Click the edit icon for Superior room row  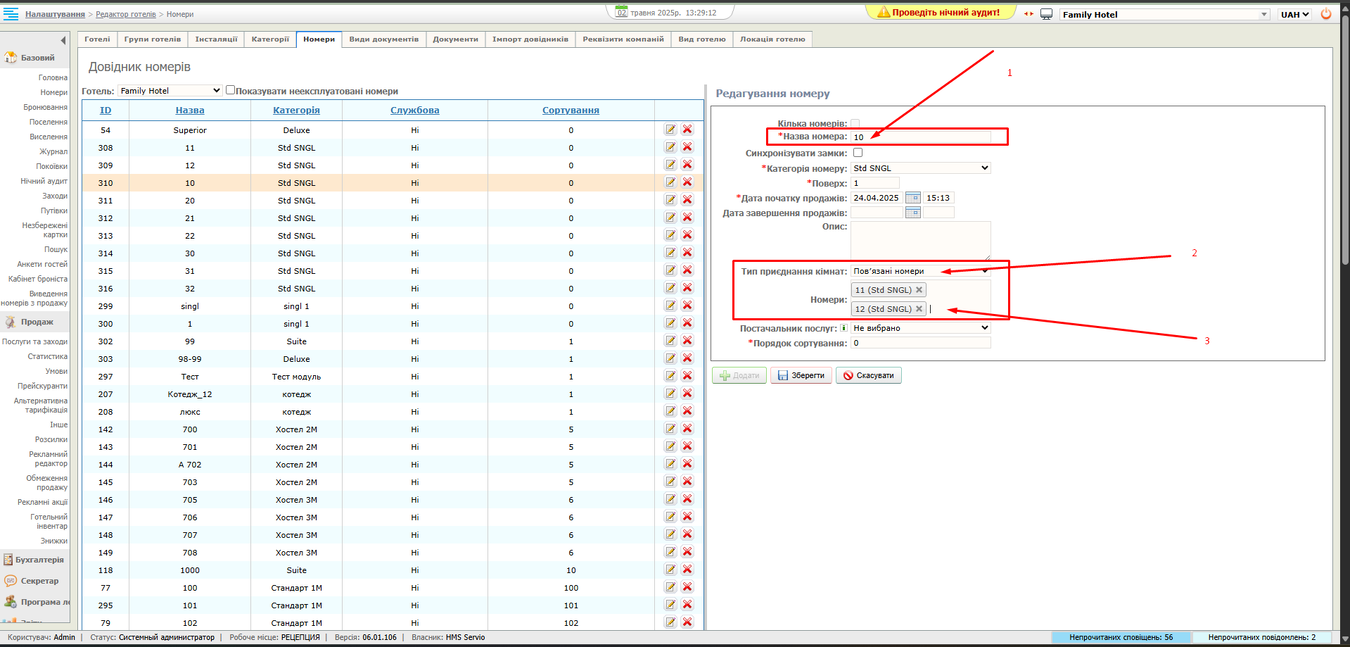(x=670, y=130)
